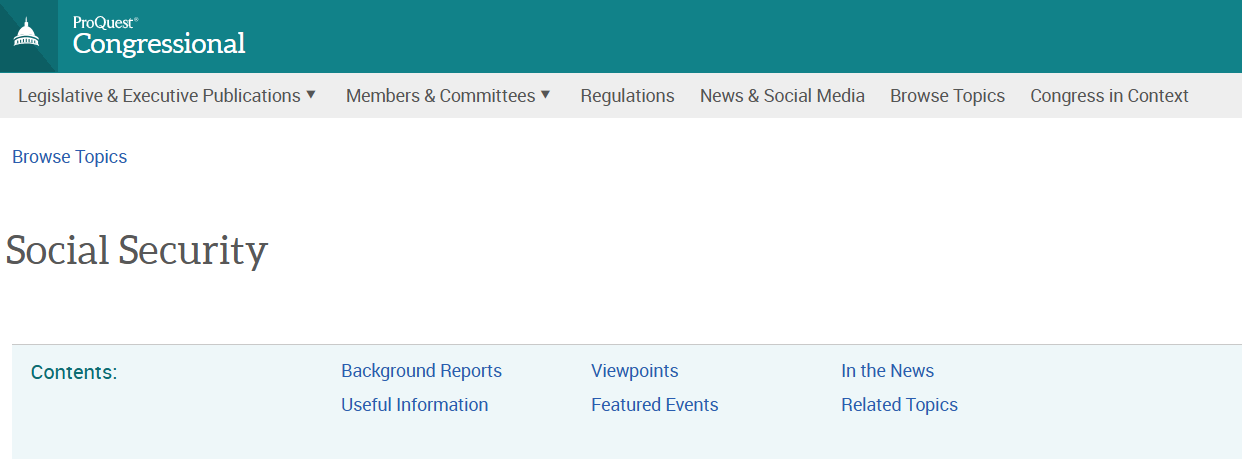Click the Social Security page heading
The image size is (1242, 465).
(x=137, y=251)
